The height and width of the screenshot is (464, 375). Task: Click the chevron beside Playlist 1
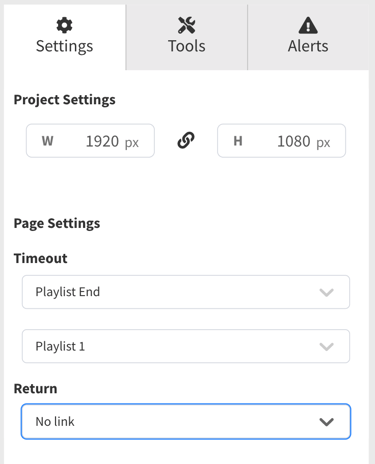326,347
